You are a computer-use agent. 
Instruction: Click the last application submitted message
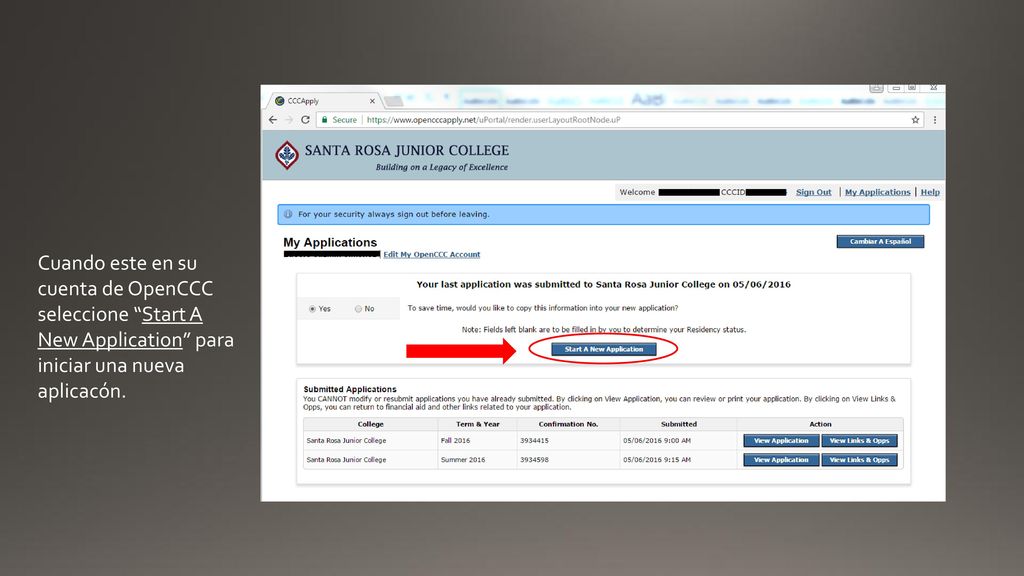[603, 285]
